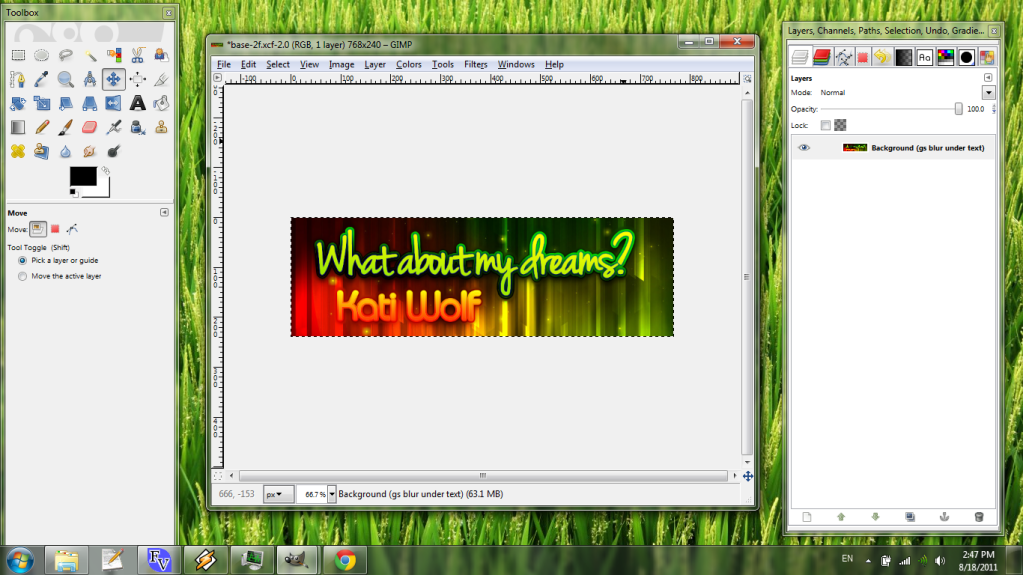The image size is (1023, 575).
Task: Set Move mode to layer
Action: pyautogui.click(x=38, y=229)
